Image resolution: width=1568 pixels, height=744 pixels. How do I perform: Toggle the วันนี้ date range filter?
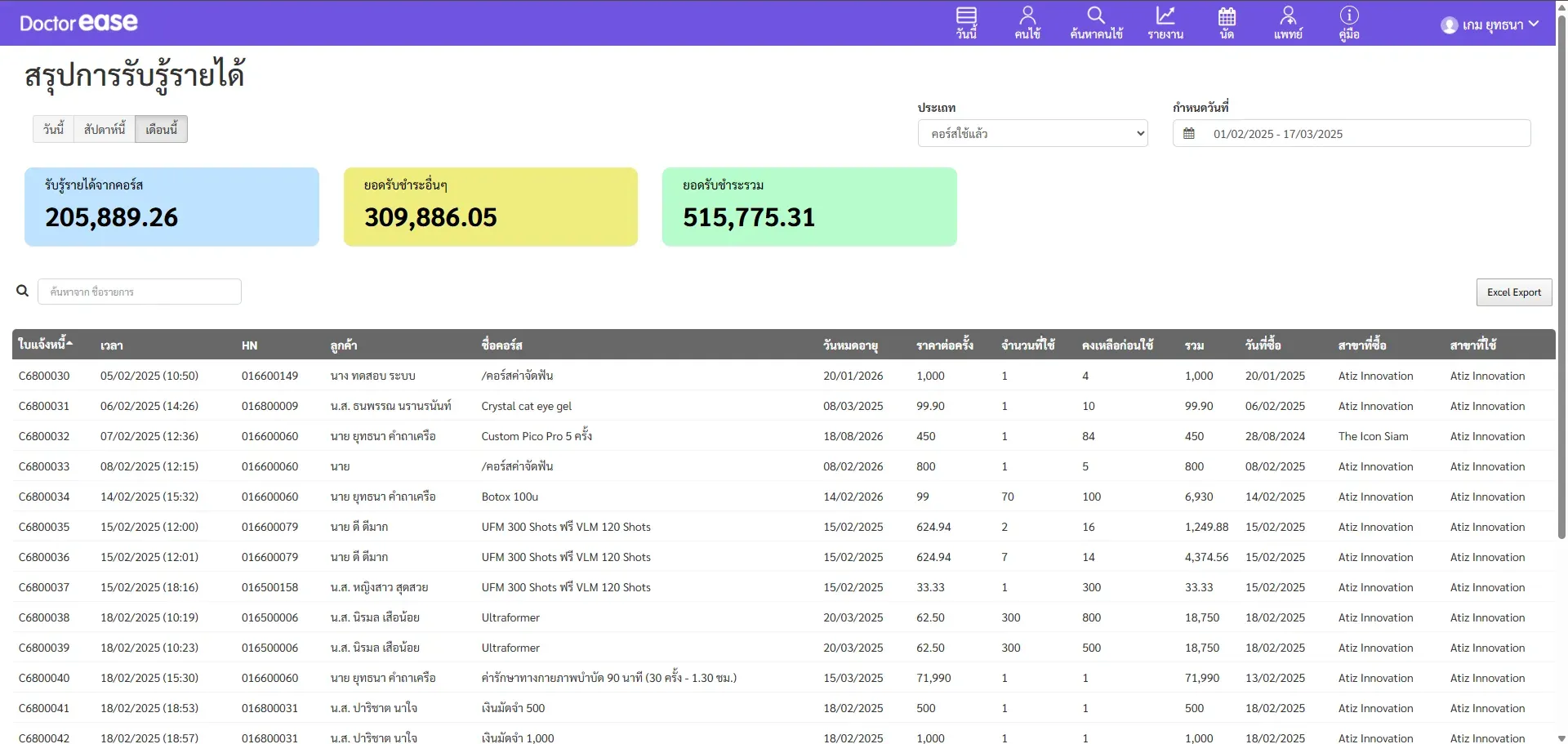click(53, 129)
